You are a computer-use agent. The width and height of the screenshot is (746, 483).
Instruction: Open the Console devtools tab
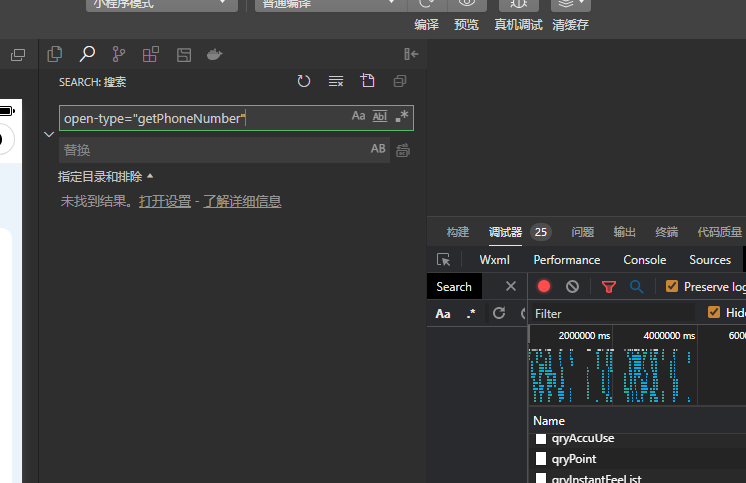point(645,260)
